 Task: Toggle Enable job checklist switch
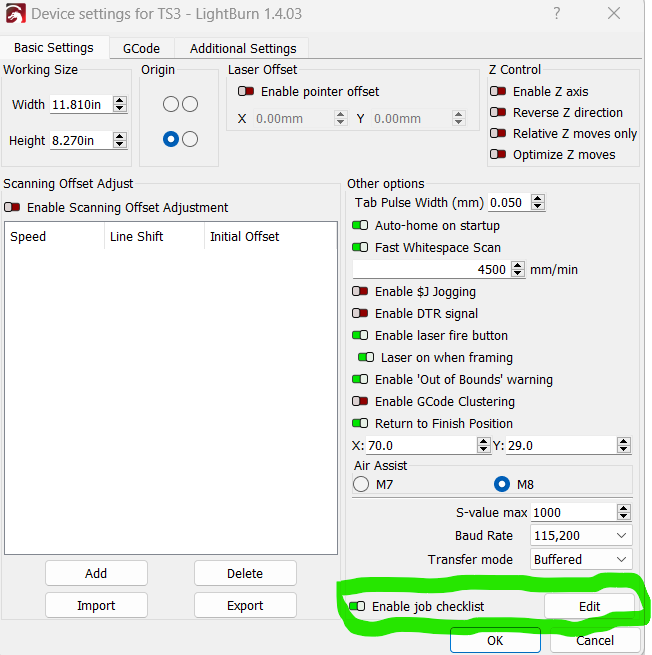(357, 606)
